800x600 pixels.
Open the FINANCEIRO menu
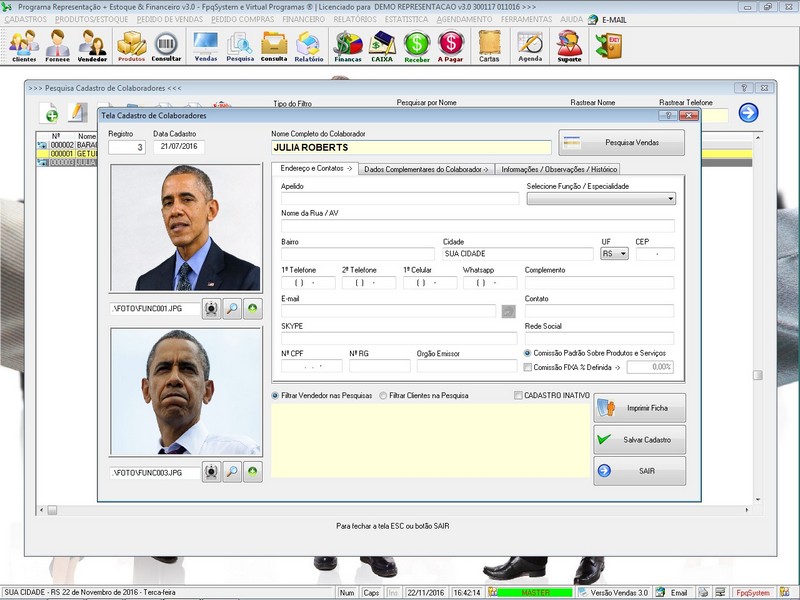click(x=304, y=19)
